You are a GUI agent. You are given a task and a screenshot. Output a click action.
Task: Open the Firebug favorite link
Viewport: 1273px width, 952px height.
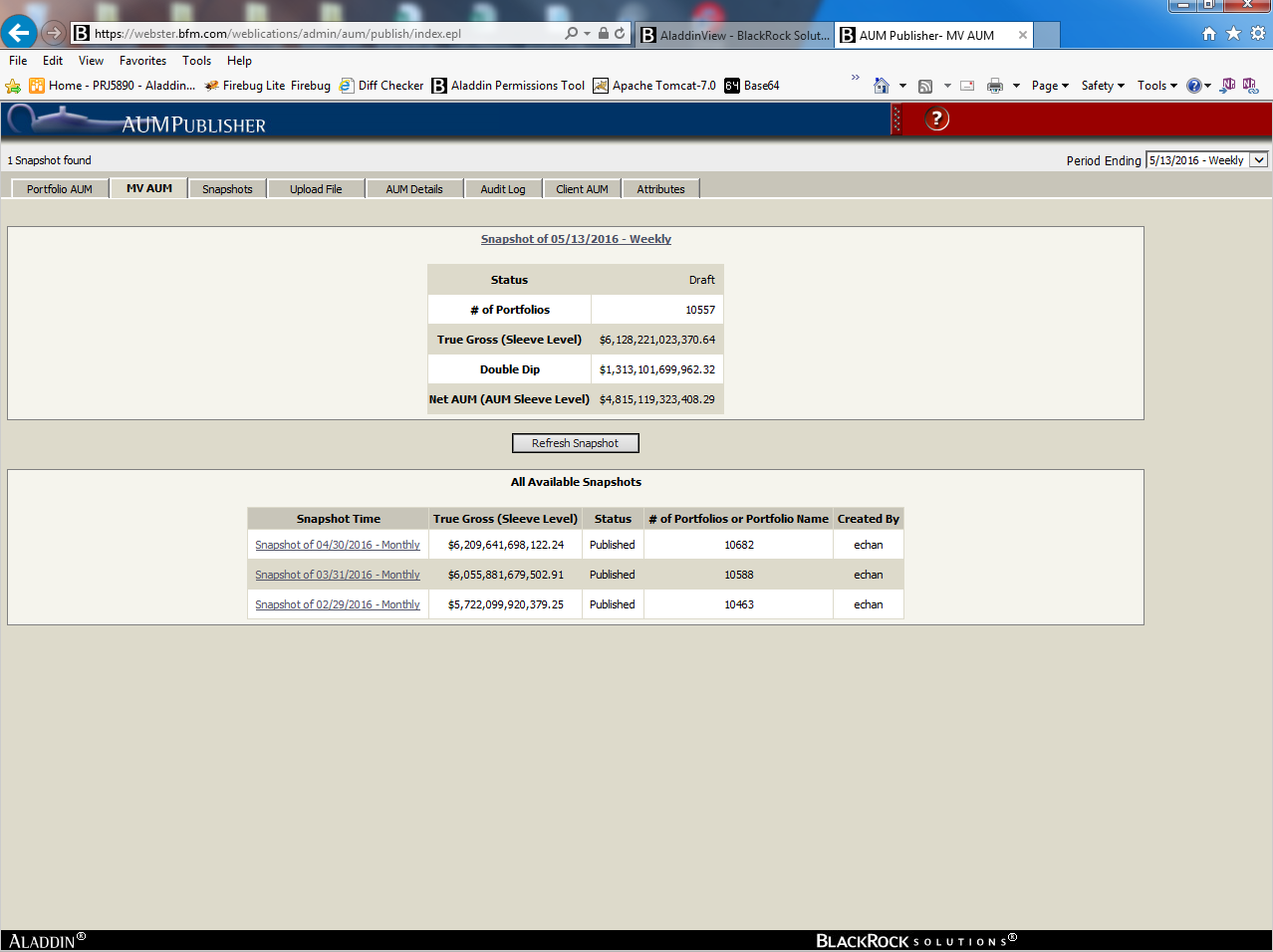click(x=311, y=86)
